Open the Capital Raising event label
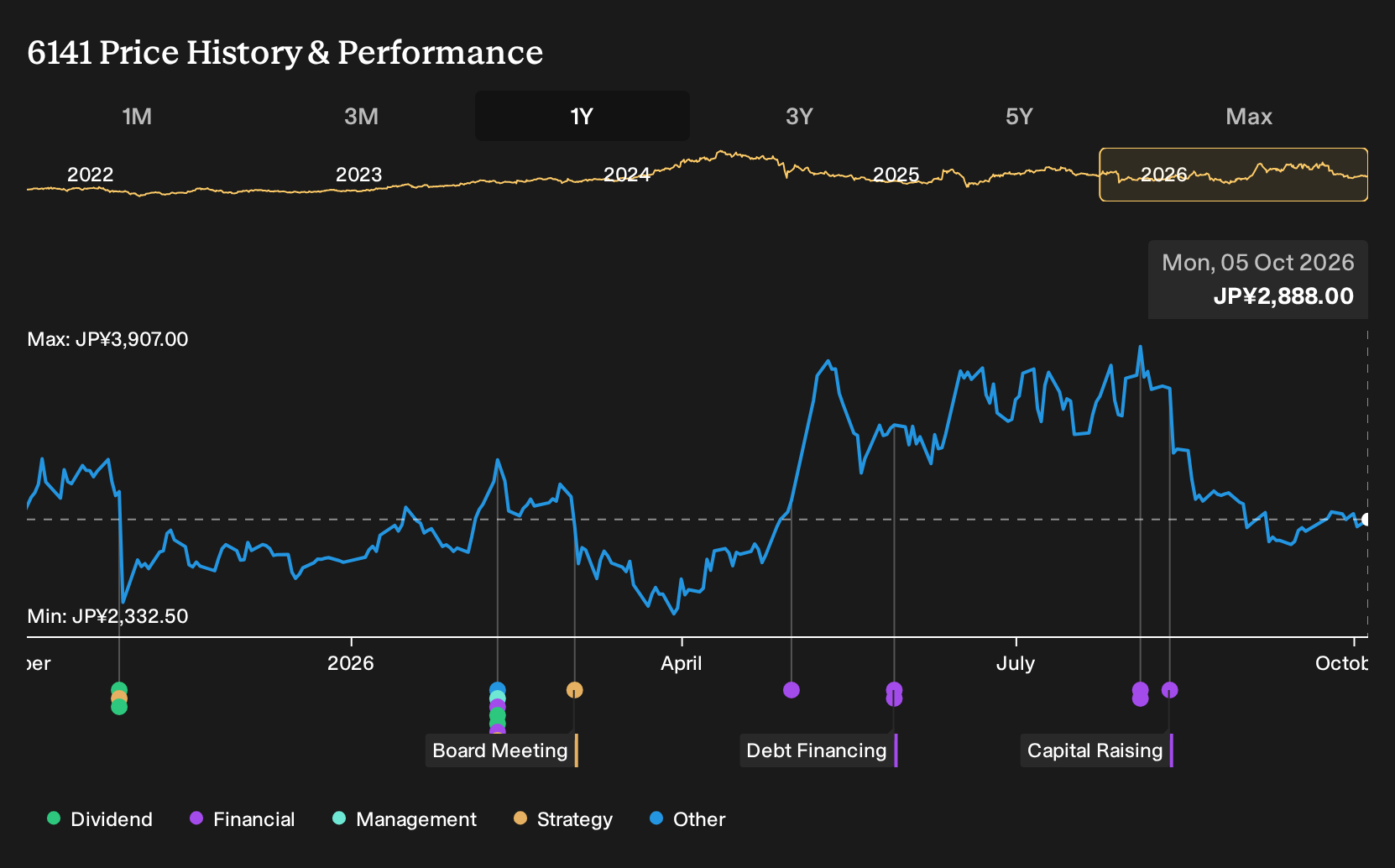 [1097, 750]
